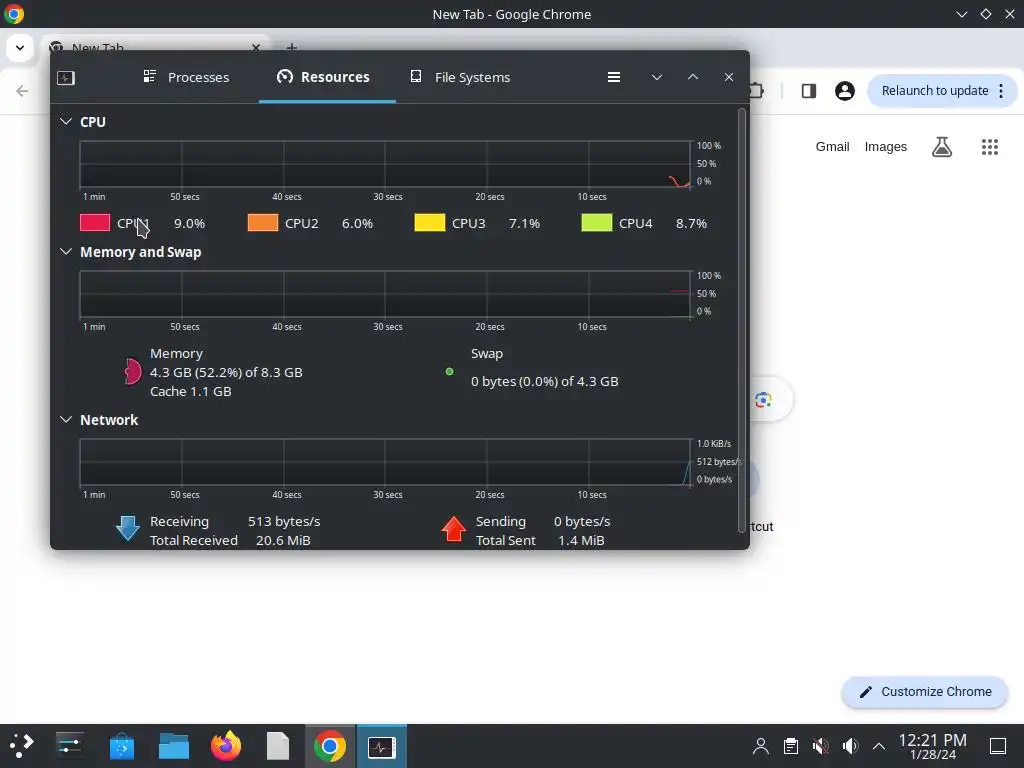Image resolution: width=1024 pixels, height=768 pixels.
Task: Maximize System Monitor with up chevron
Action: 693,77
